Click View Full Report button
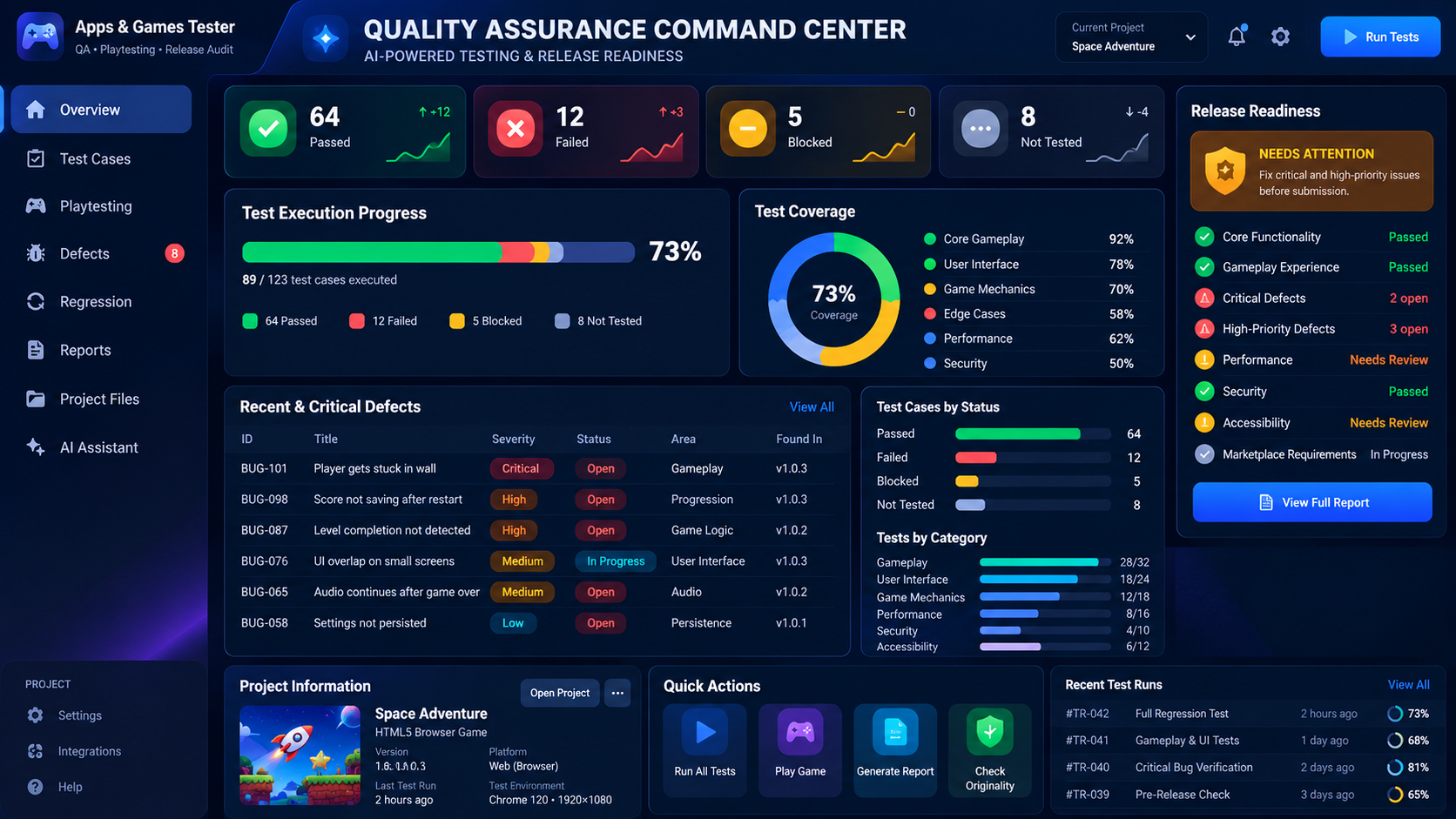 pos(1312,502)
